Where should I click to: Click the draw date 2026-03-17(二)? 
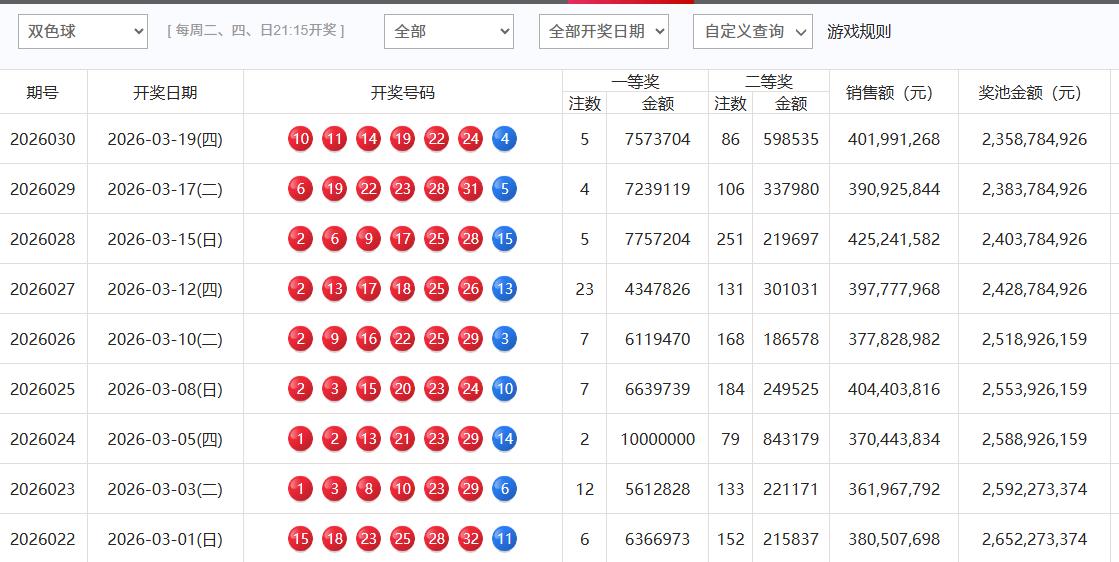pos(165,189)
